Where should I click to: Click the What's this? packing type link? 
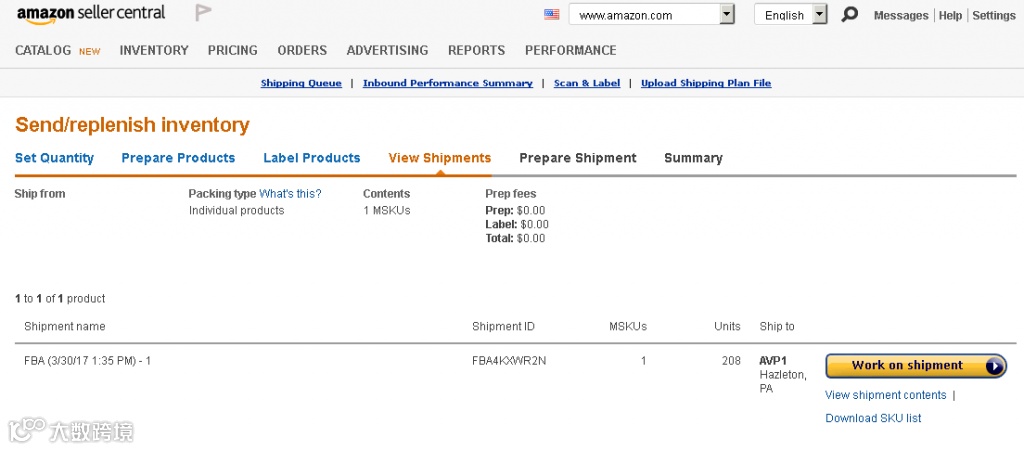coord(290,194)
